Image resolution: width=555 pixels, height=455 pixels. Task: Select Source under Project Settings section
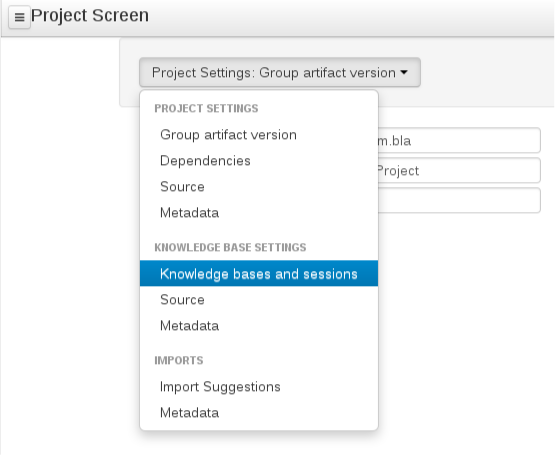pyautogui.click(x=259, y=187)
